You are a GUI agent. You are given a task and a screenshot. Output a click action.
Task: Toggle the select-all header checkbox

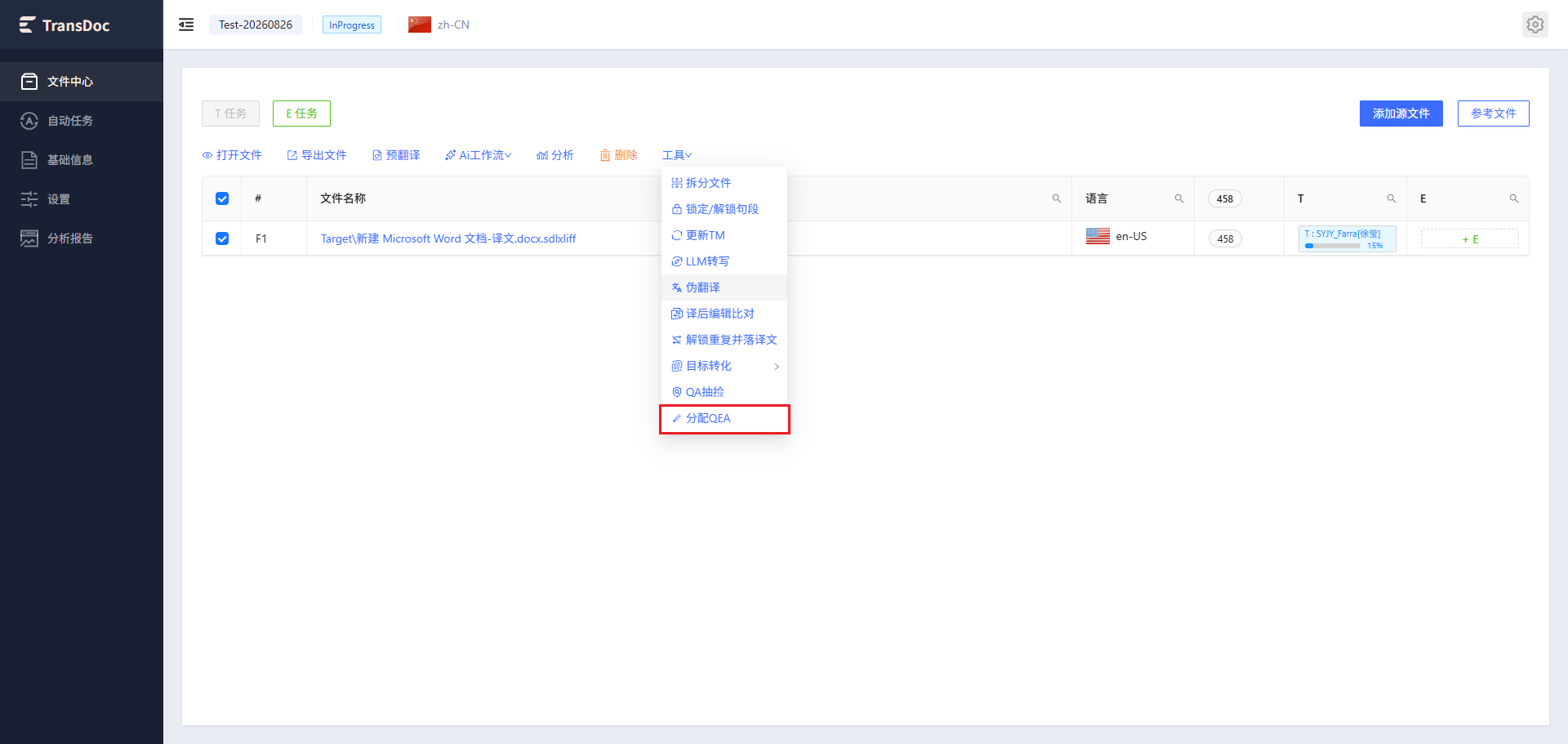click(x=222, y=198)
